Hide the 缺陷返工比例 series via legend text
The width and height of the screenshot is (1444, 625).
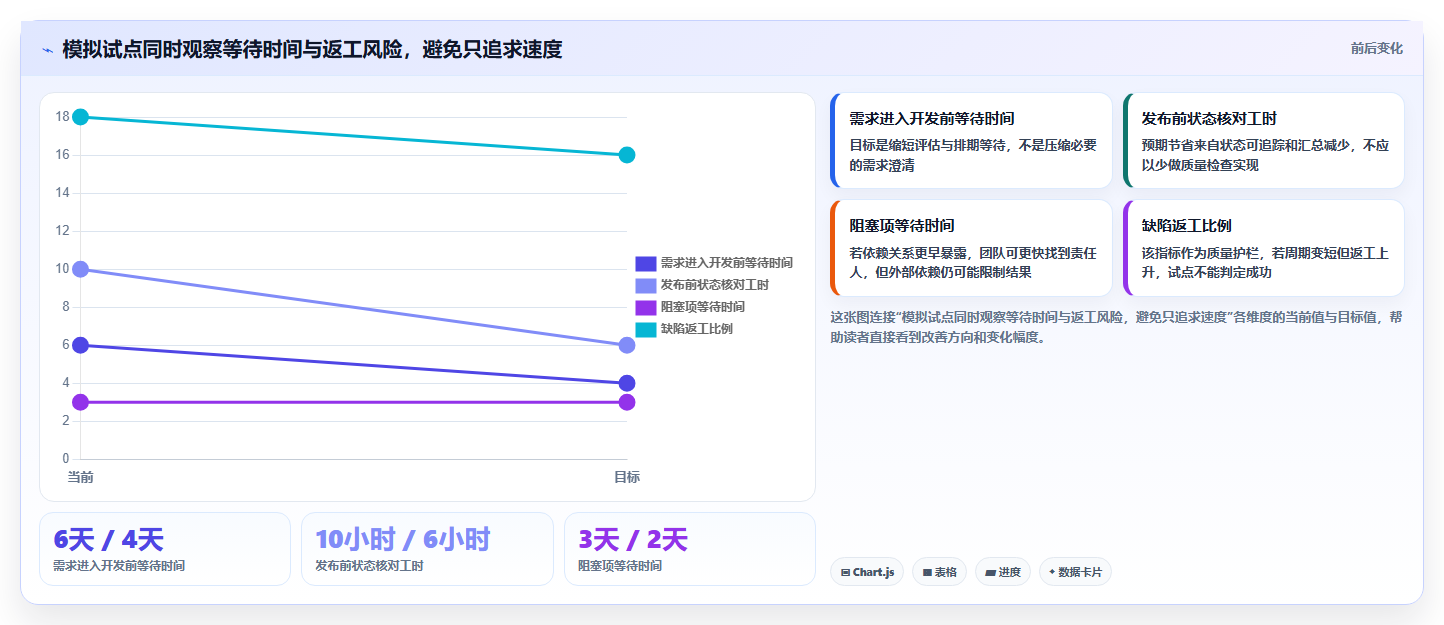(x=697, y=329)
